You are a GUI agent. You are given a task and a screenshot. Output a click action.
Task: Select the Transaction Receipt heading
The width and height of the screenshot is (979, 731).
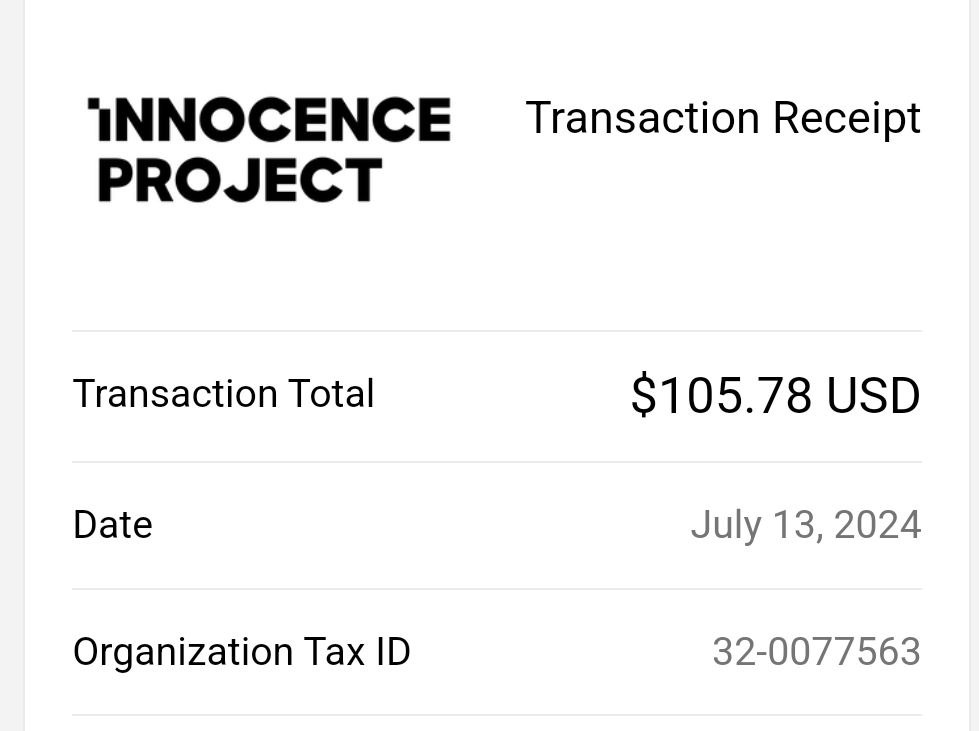click(723, 119)
